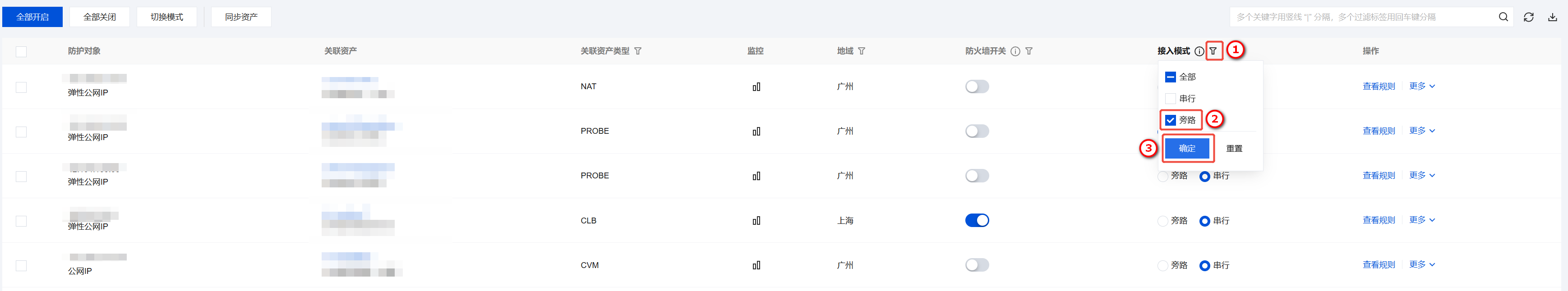Open the 关联资产类型 filter icon
Screen dimensions: 1568x291
638,51
